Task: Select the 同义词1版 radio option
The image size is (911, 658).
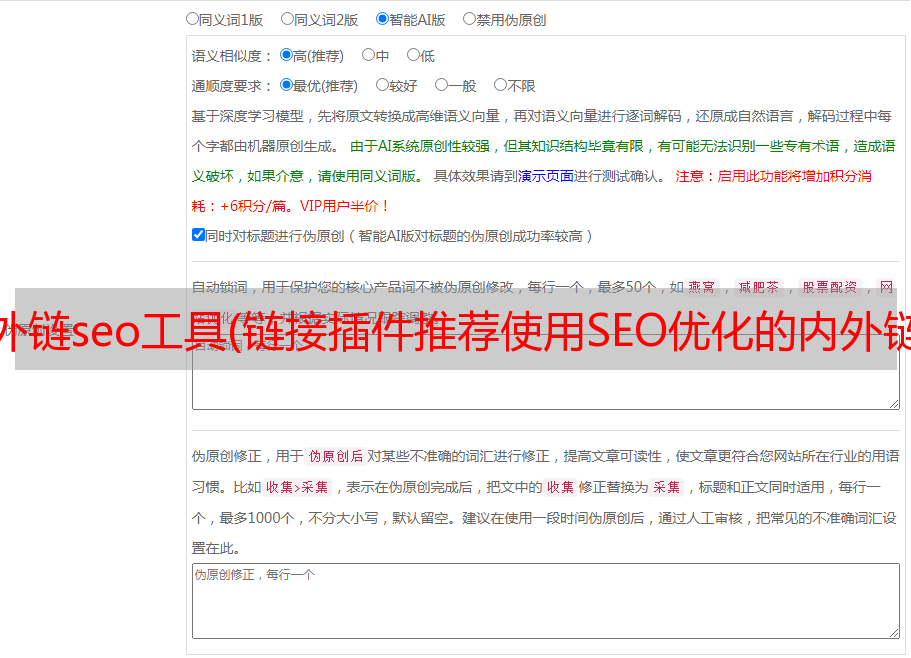Action: (192, 19)
